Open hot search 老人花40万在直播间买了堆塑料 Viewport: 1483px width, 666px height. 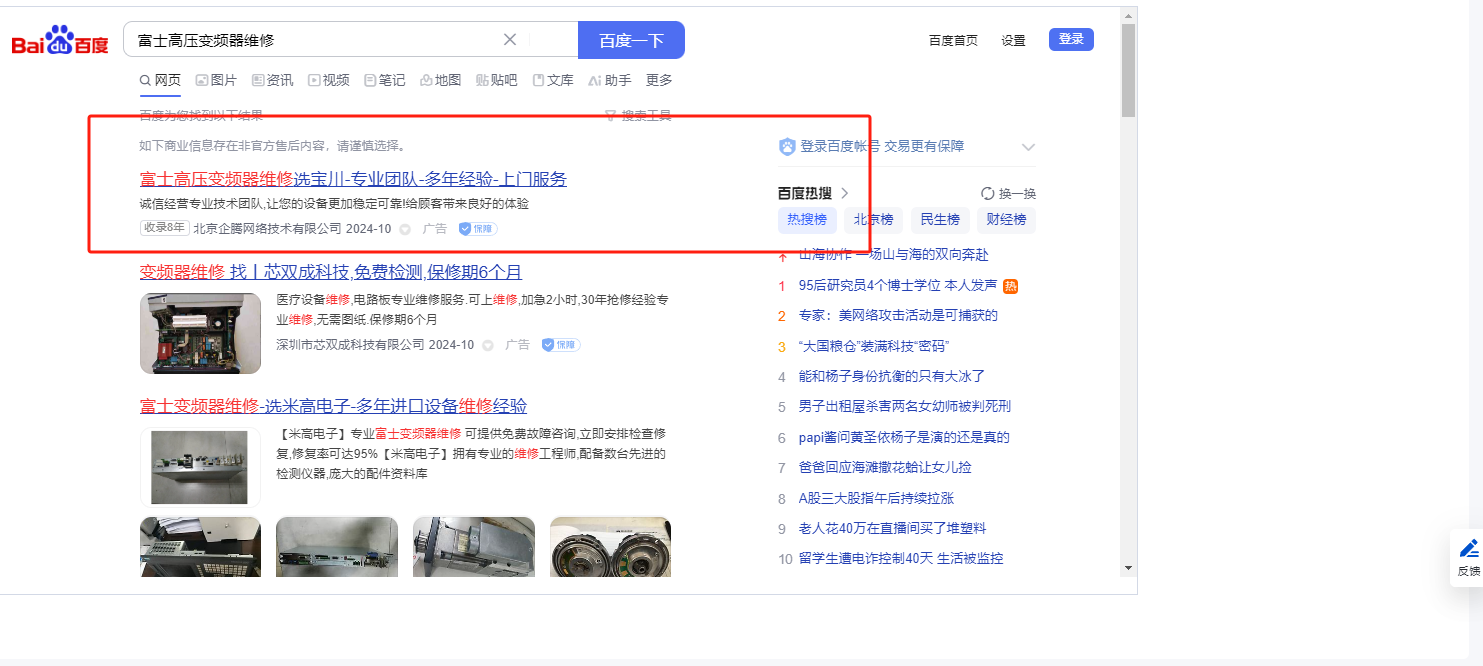pos(892,528)
